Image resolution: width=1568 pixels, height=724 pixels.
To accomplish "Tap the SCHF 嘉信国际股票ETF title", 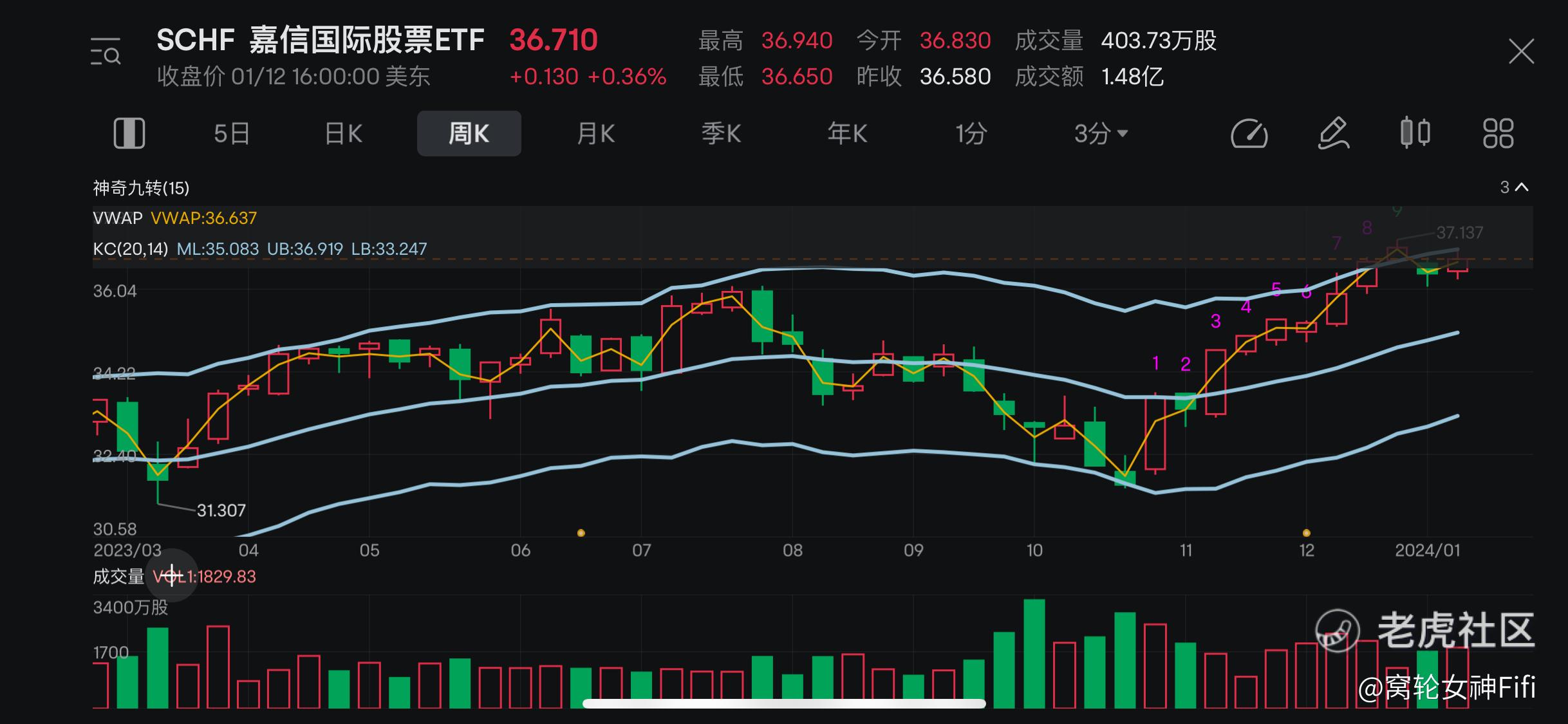I will tap(320, 40).
